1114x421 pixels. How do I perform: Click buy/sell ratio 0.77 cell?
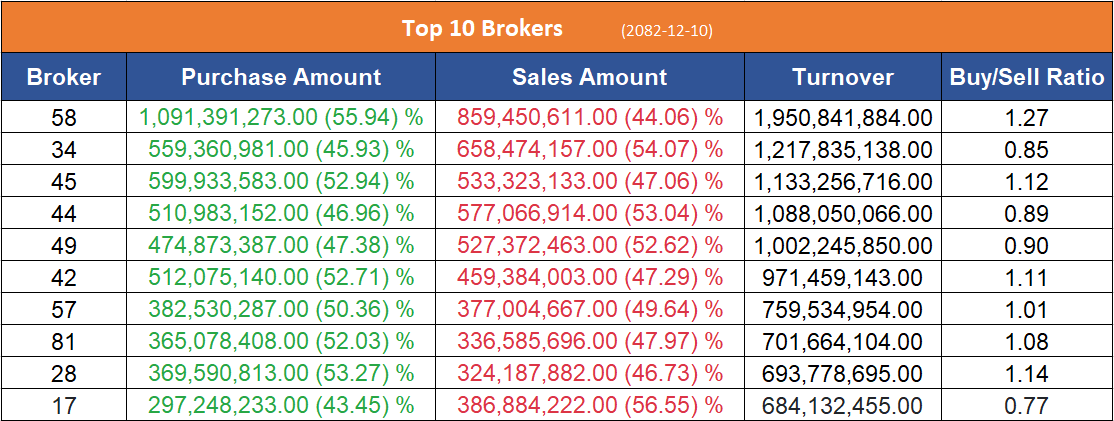click(x=1027, y=406)
